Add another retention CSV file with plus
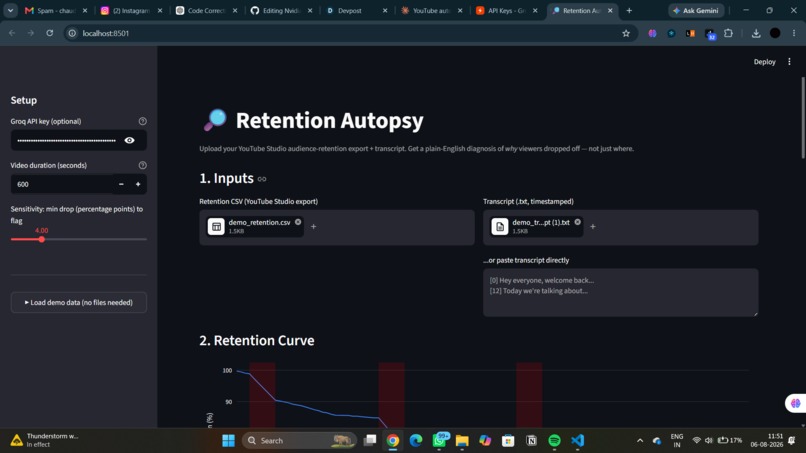 [x=314, y=226]
